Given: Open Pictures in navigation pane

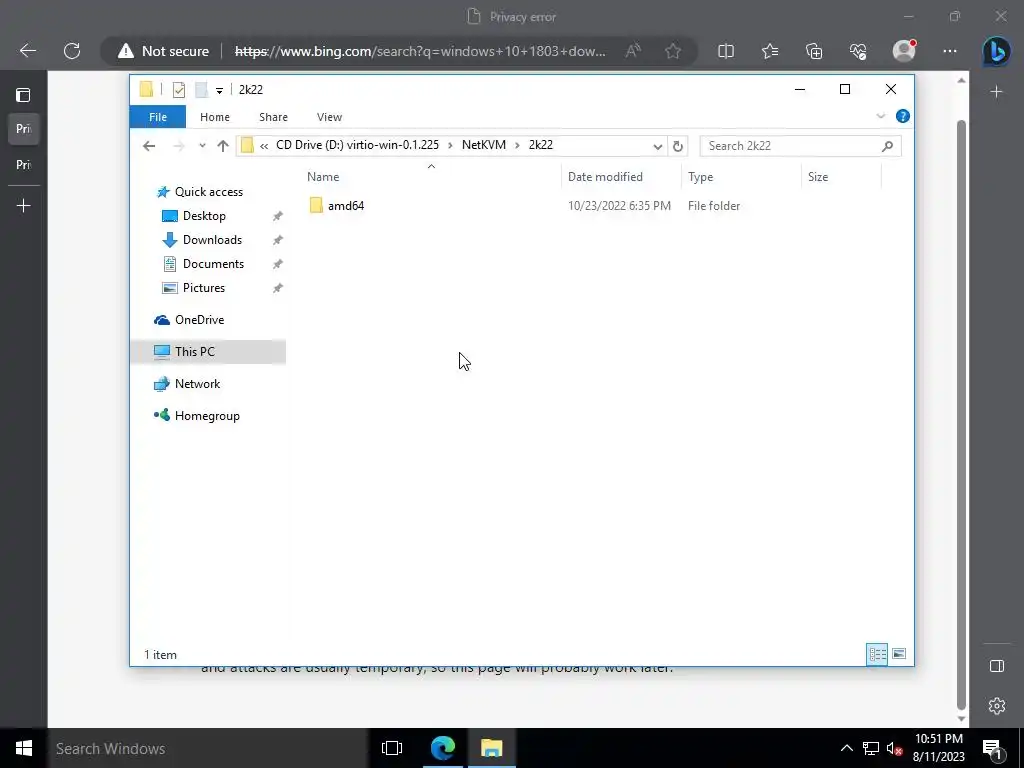Looking at the screenshot, I should click(203, 288).
